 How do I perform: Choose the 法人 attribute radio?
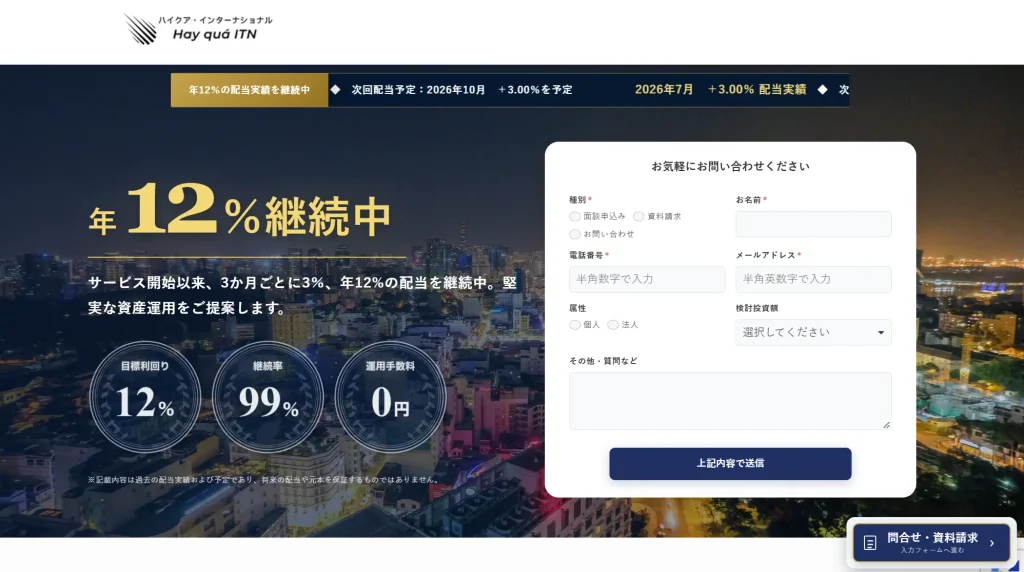(x=613, y=325)
